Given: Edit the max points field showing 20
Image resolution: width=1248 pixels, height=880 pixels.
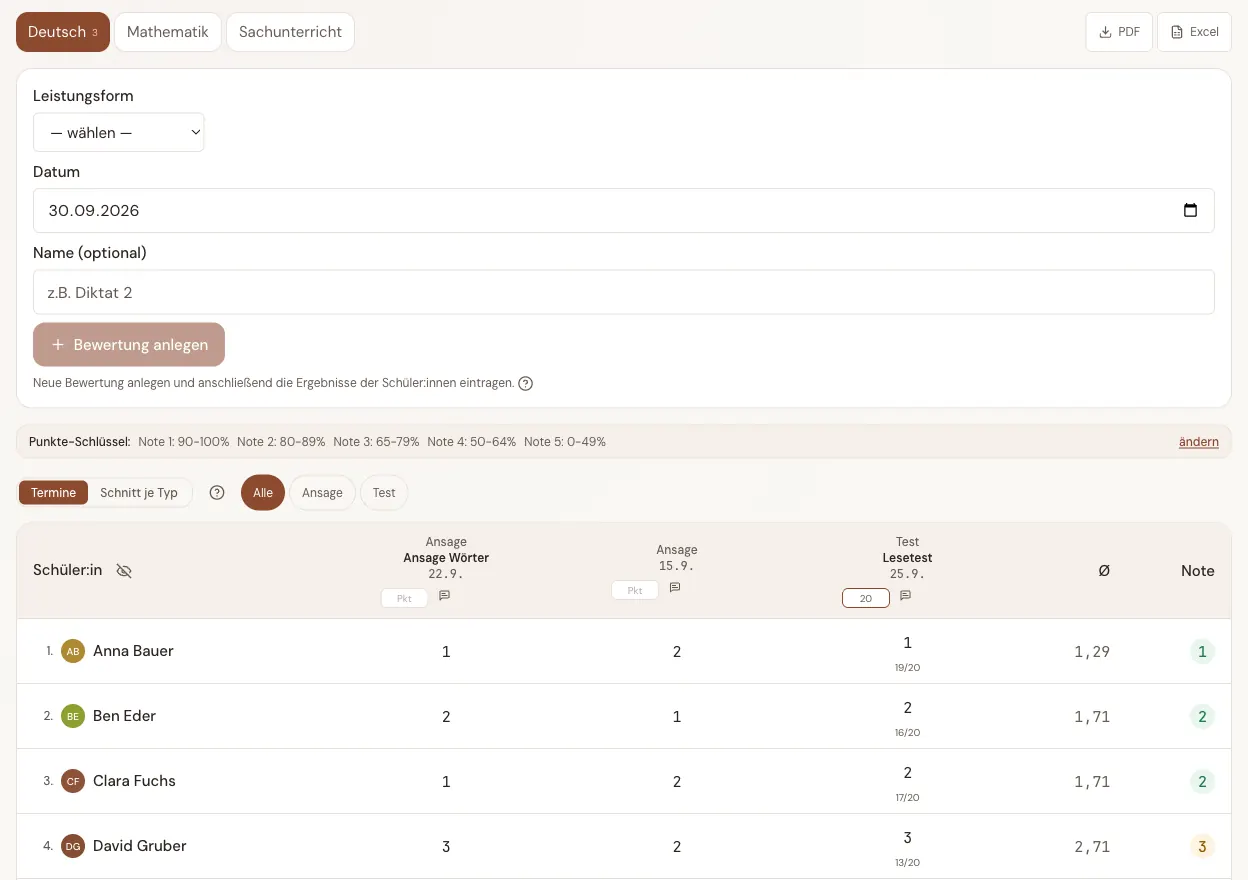Looking at the screenshot, I should pyautogui.click(x=866, y=598).
